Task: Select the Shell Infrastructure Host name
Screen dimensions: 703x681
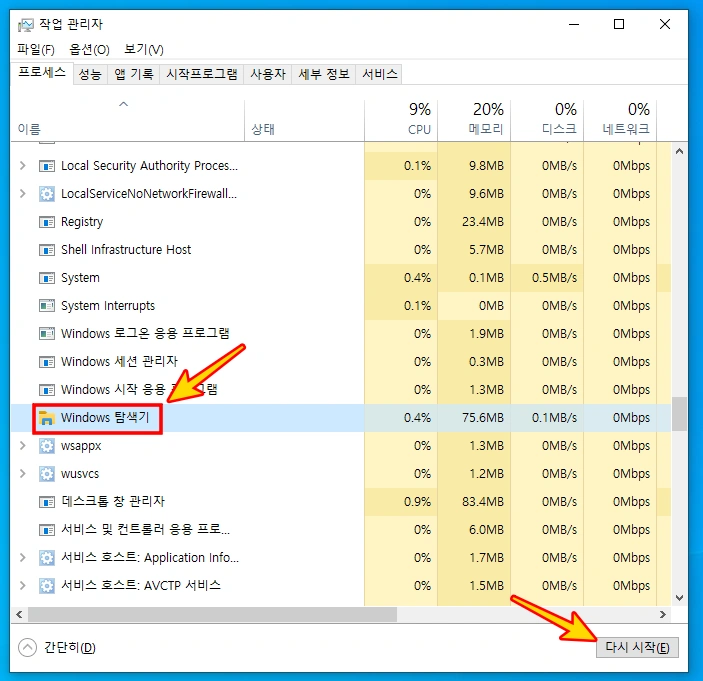Action: coord(126,250)
